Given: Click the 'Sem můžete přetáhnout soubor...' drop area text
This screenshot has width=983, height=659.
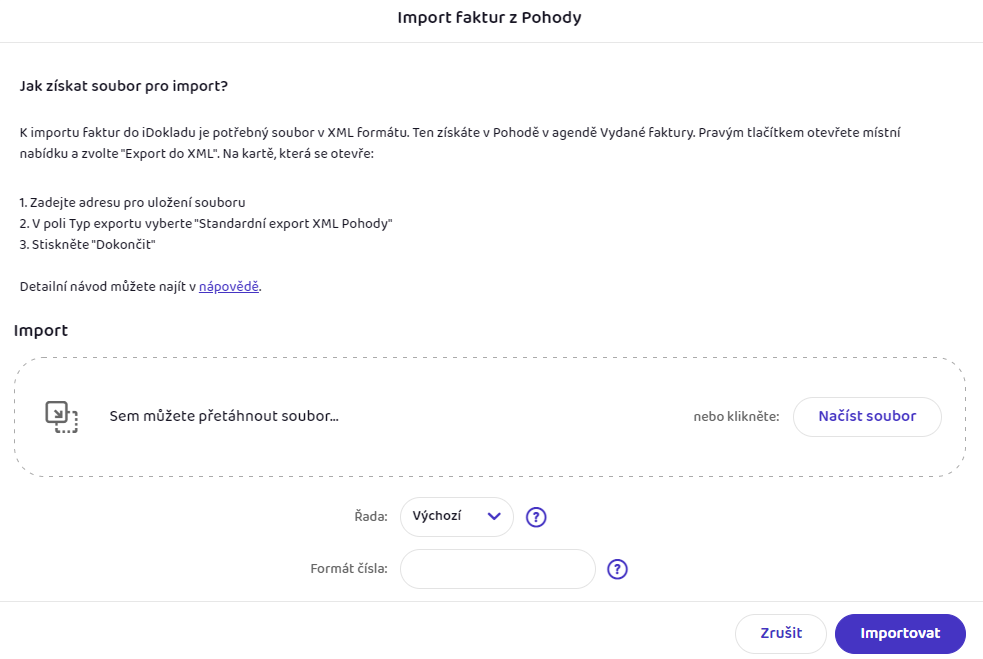Looking at the screenshot, I should (224, 416).
